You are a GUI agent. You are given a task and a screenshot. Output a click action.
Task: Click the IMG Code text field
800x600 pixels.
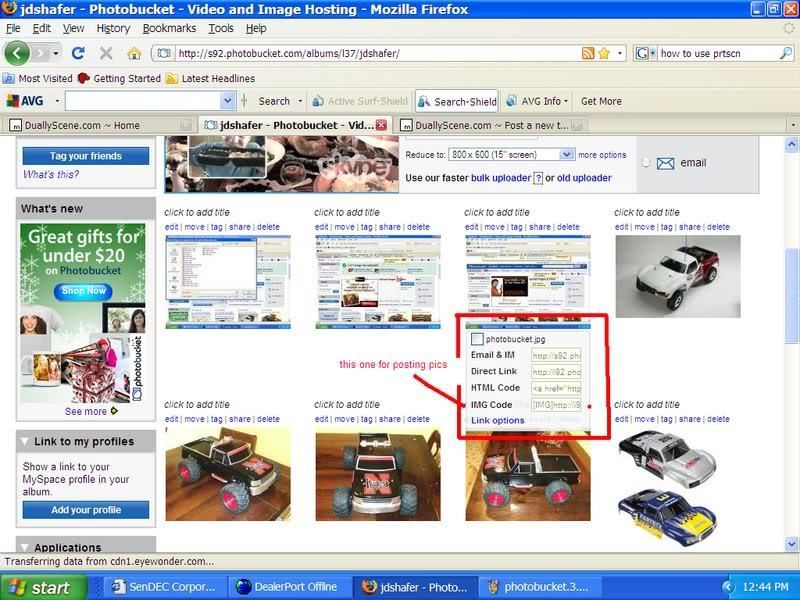[556, 404]
